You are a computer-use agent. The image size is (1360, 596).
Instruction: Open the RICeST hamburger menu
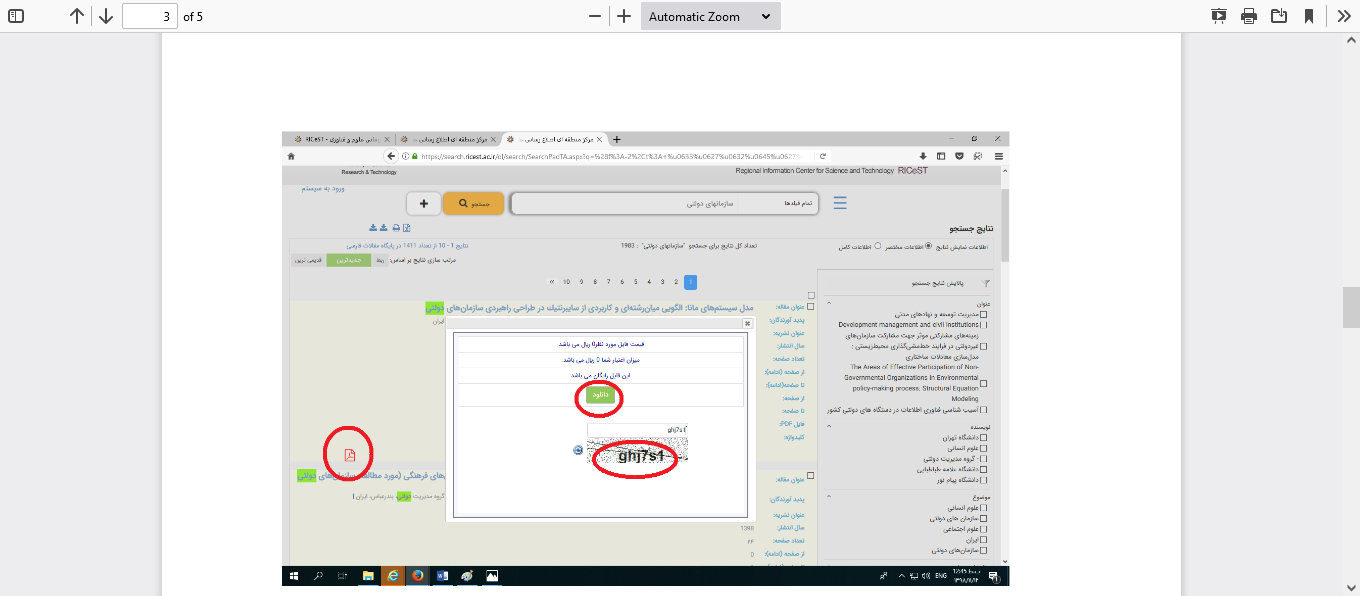coord(840,203)
